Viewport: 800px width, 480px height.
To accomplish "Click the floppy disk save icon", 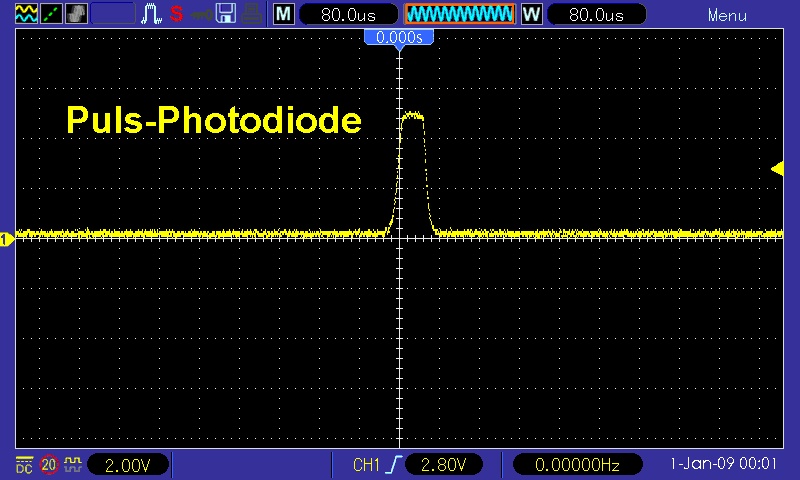I will [226, 15].
